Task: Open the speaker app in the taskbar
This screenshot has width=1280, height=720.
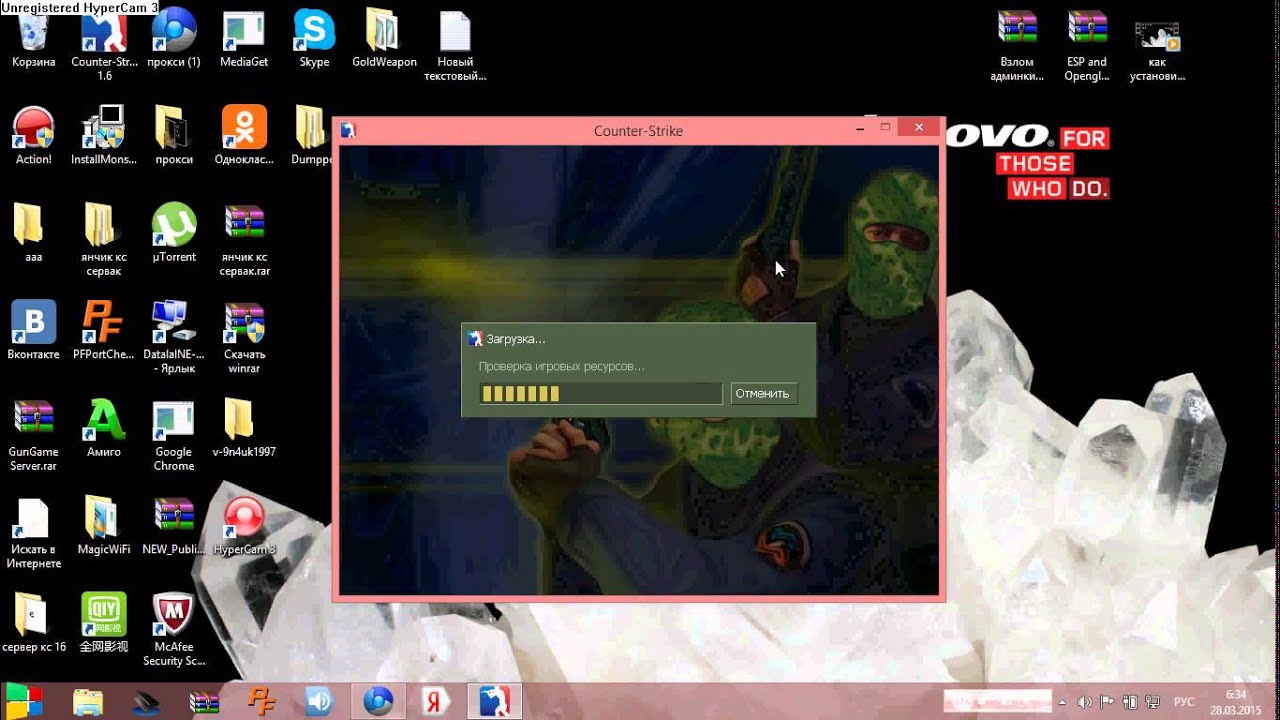Action: pos(320,701)
